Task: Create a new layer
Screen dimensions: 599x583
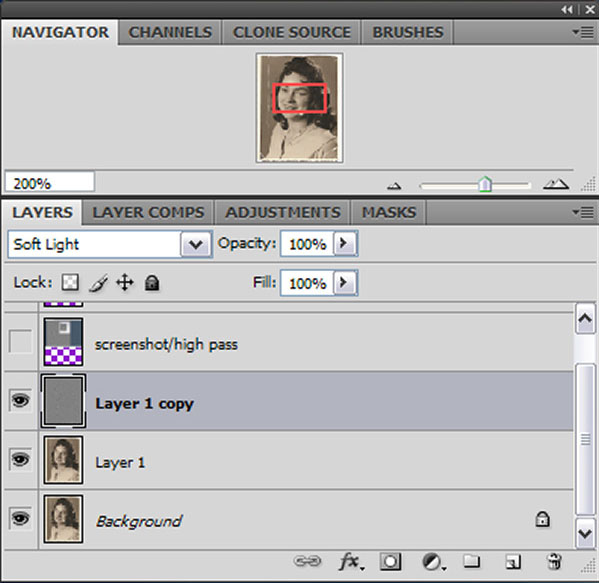Action: point(513,562)
